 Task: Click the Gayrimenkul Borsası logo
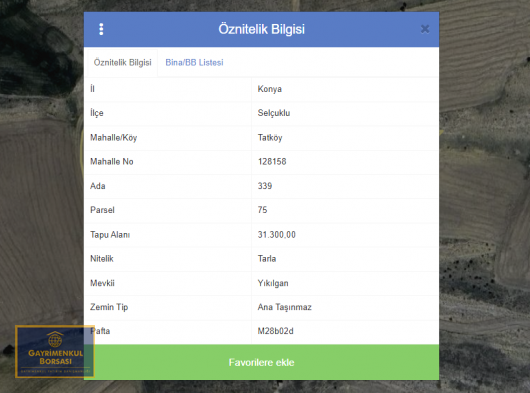click(54, 351)
